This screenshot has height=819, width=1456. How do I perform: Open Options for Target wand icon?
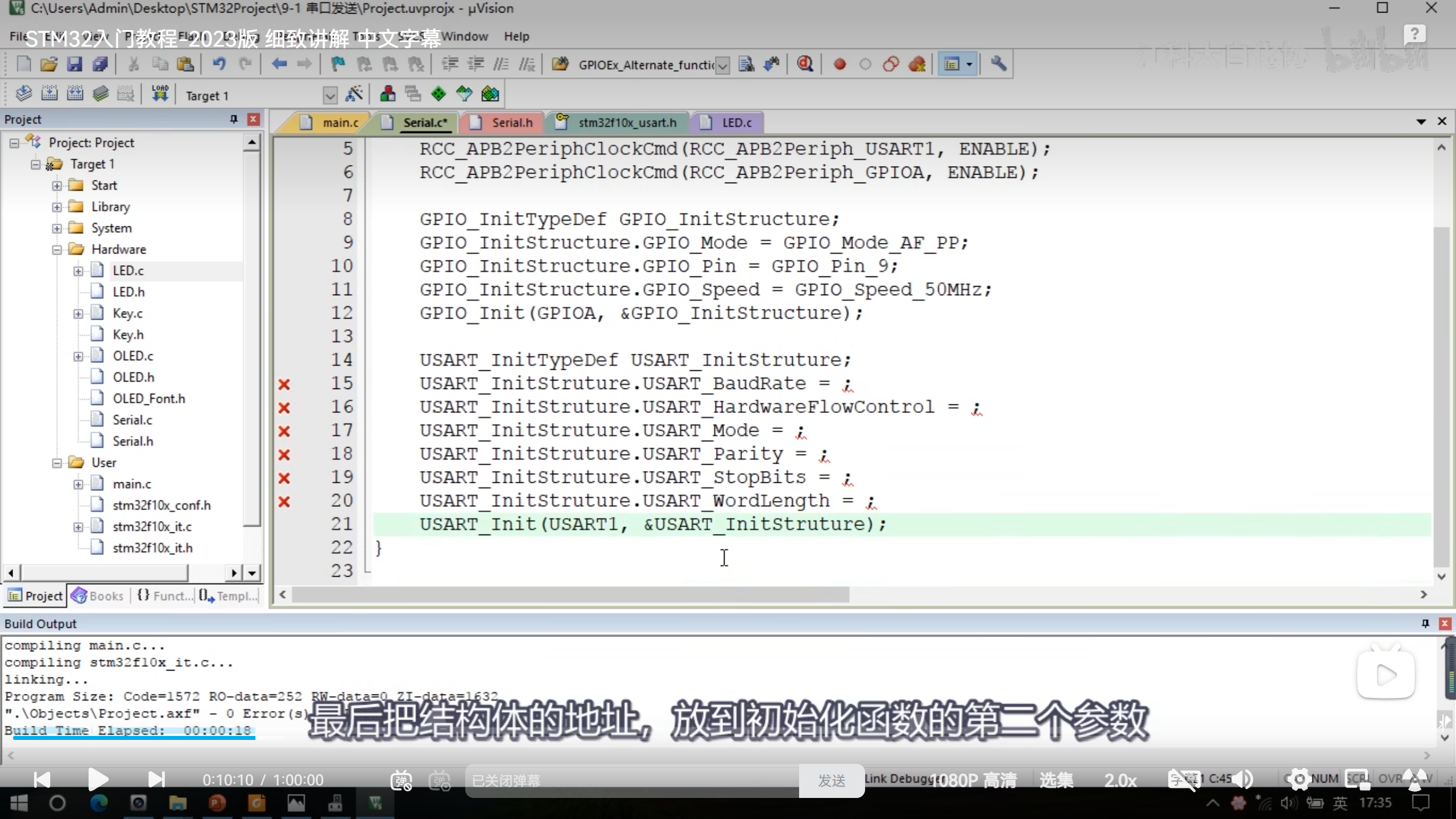click(x=354, y=94)
